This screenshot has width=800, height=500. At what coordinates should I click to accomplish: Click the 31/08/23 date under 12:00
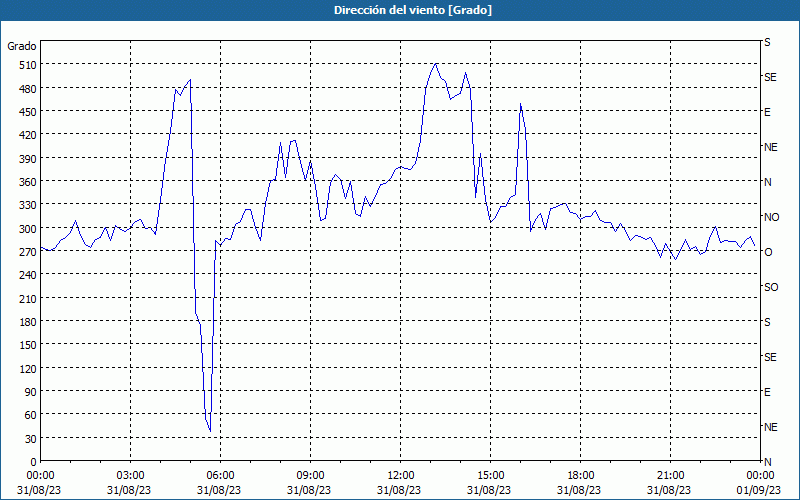point(399,490)
